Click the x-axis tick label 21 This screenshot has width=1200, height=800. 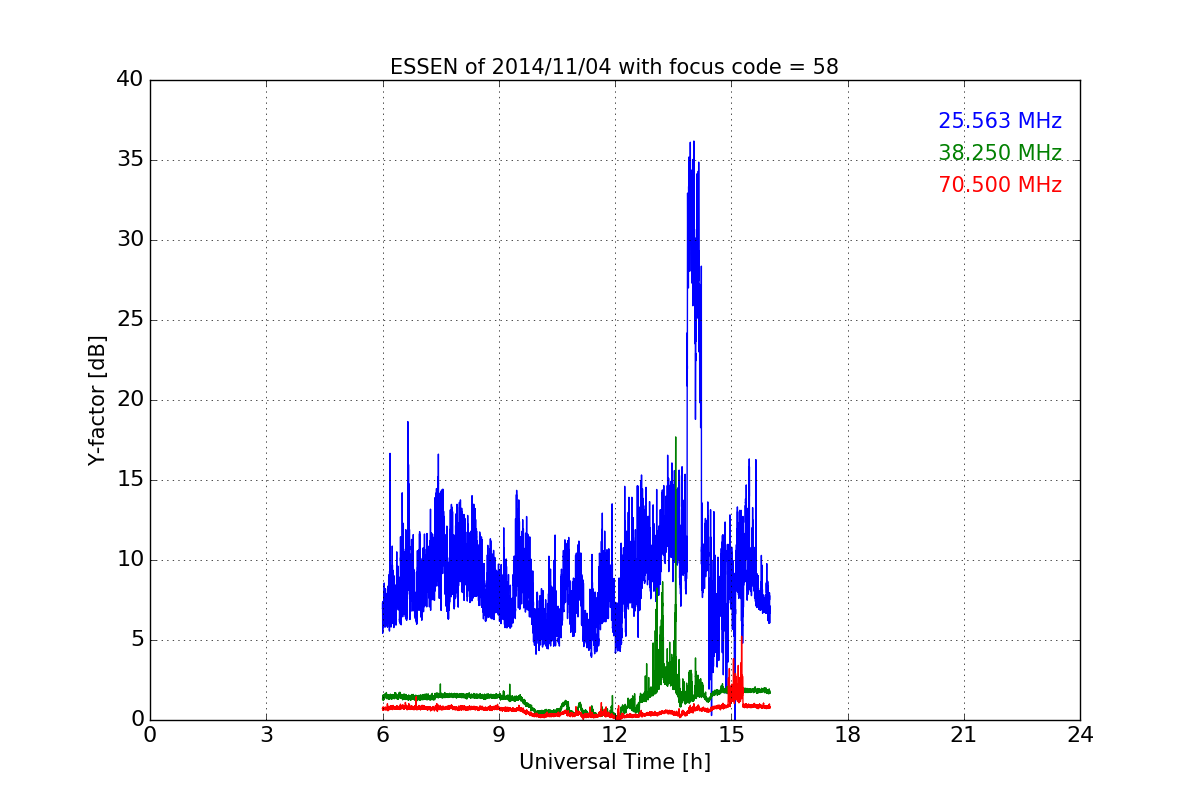[964, 735]
